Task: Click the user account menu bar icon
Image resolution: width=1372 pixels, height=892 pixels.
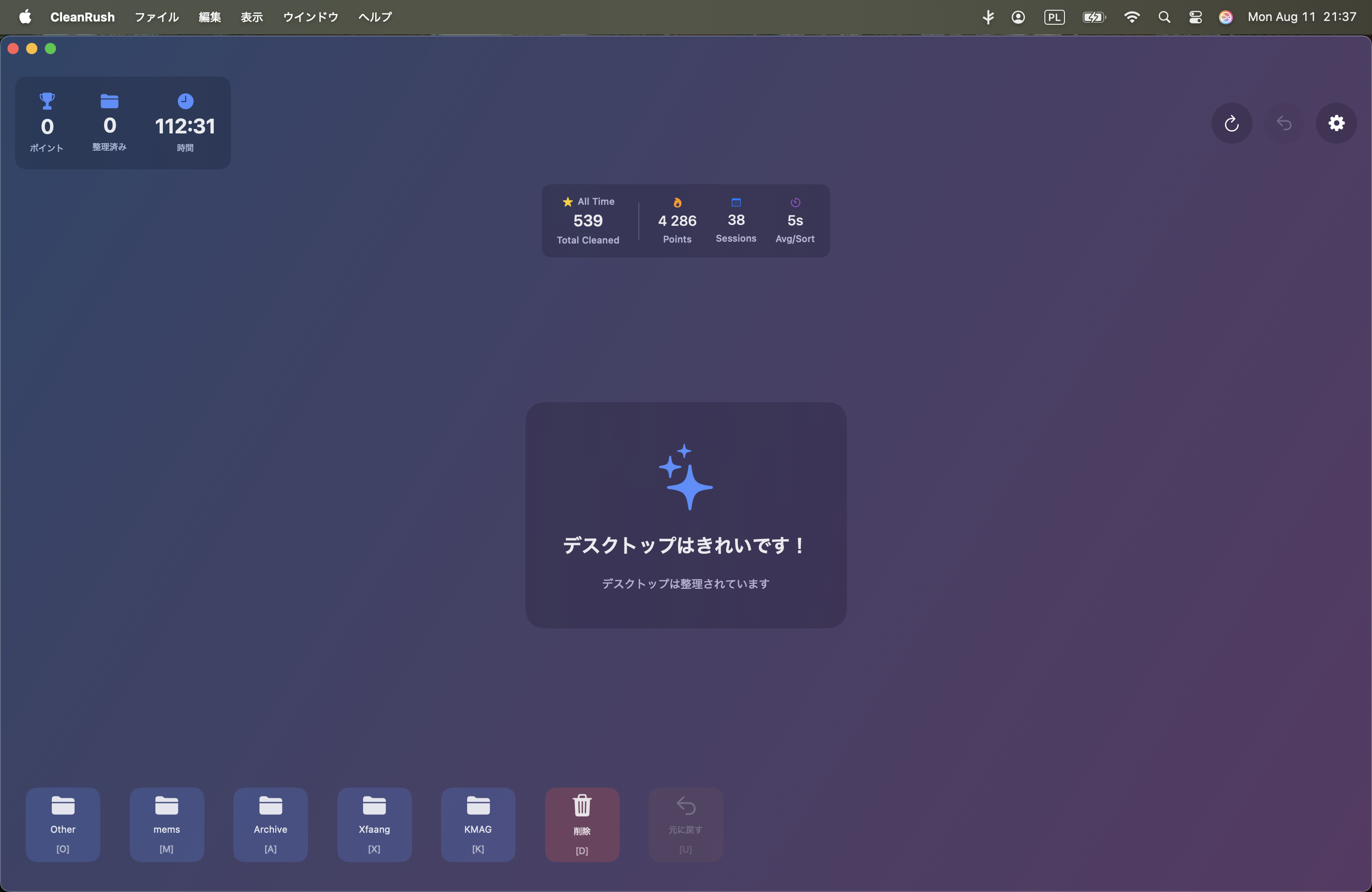Action: 1018,17
